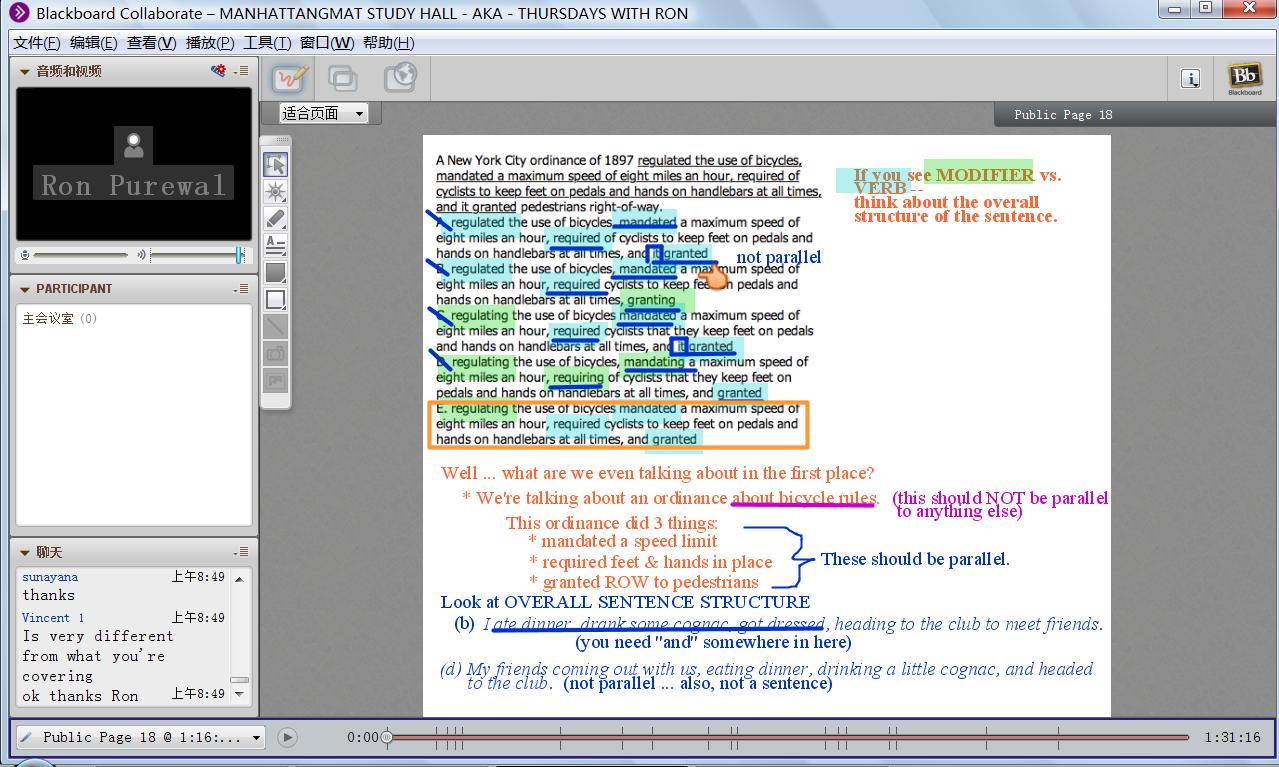Choose the laser pointer tool
This screenshot has width=1279, height=767.
point(276,192)
